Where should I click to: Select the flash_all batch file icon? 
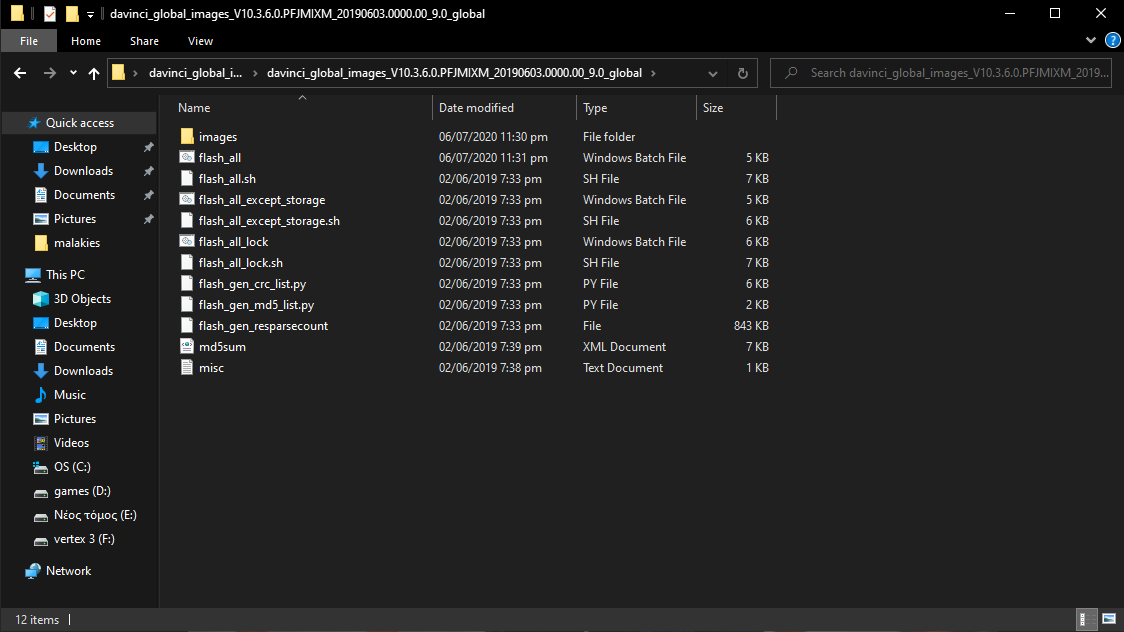tap(187, 158)
